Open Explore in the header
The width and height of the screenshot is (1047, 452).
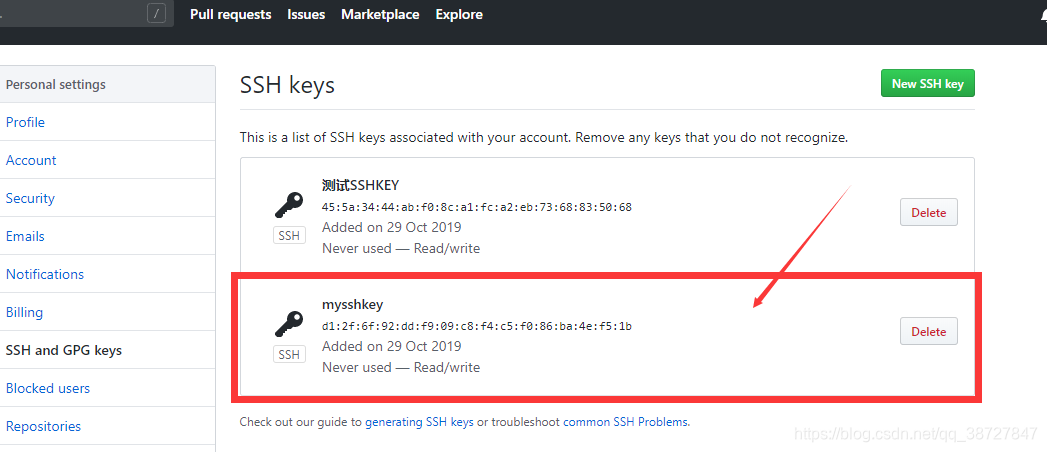click(x=459, y=14)
